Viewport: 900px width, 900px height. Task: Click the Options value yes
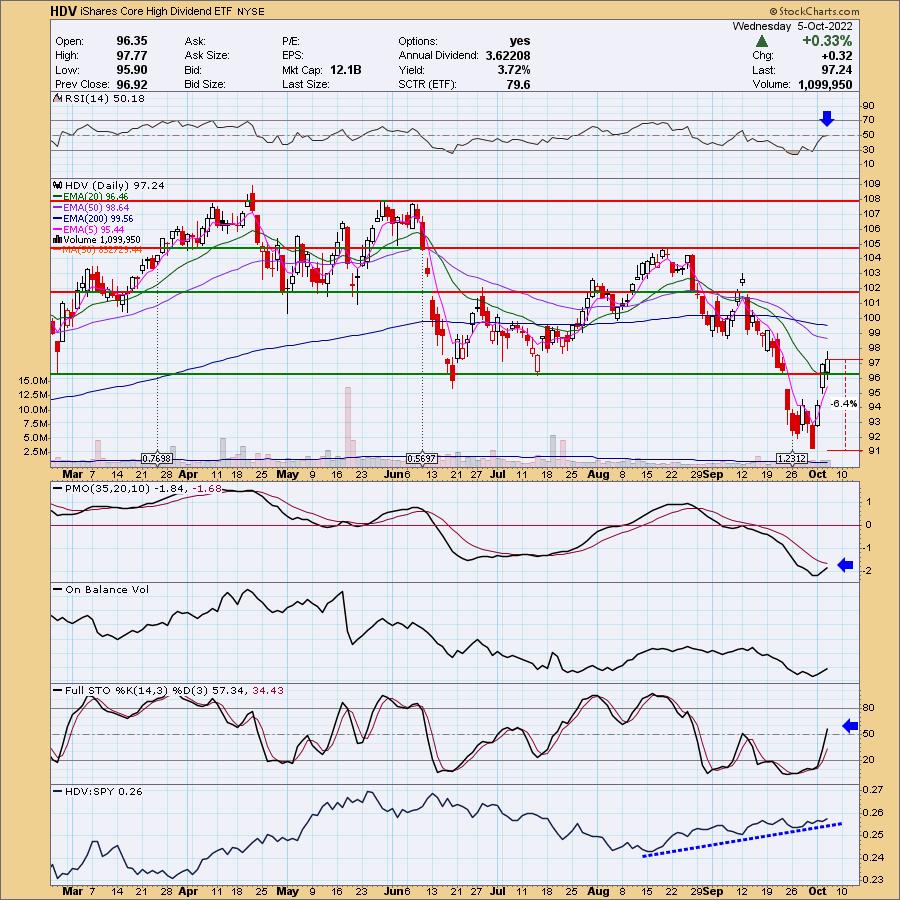(x=519, y=41)
